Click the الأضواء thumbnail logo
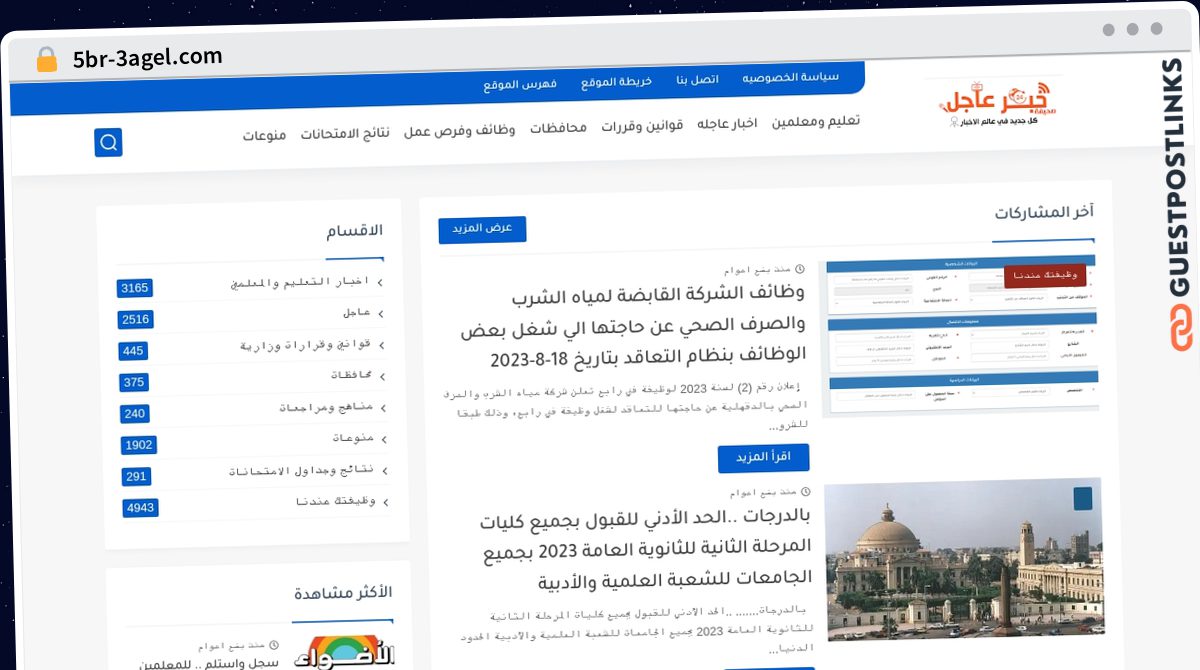Screen dimensions: 1200x670 [345, 652]
